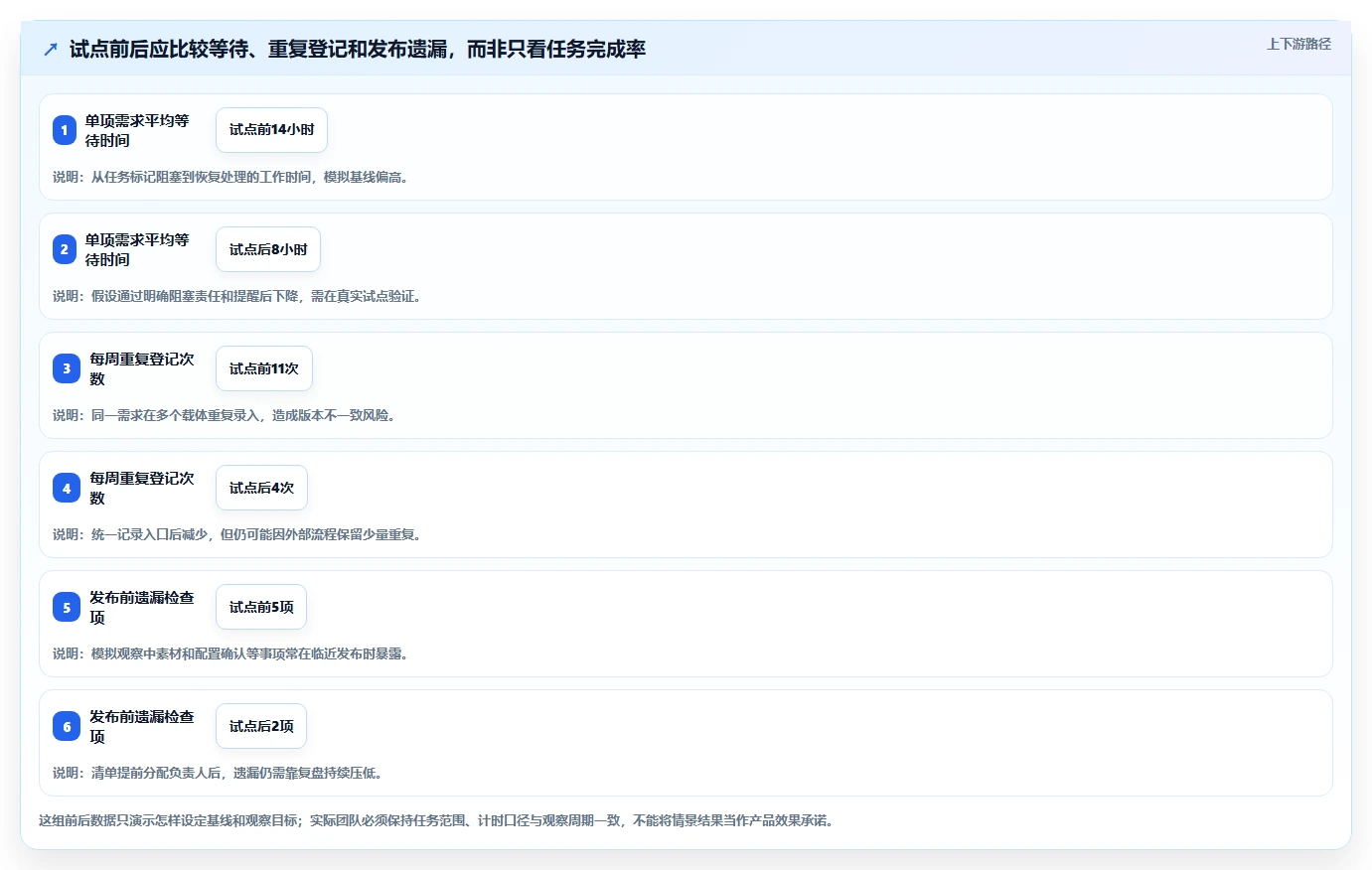Screen dimensions: 1372x870
Task: Click number badge 3
Action: pos(67,368)
